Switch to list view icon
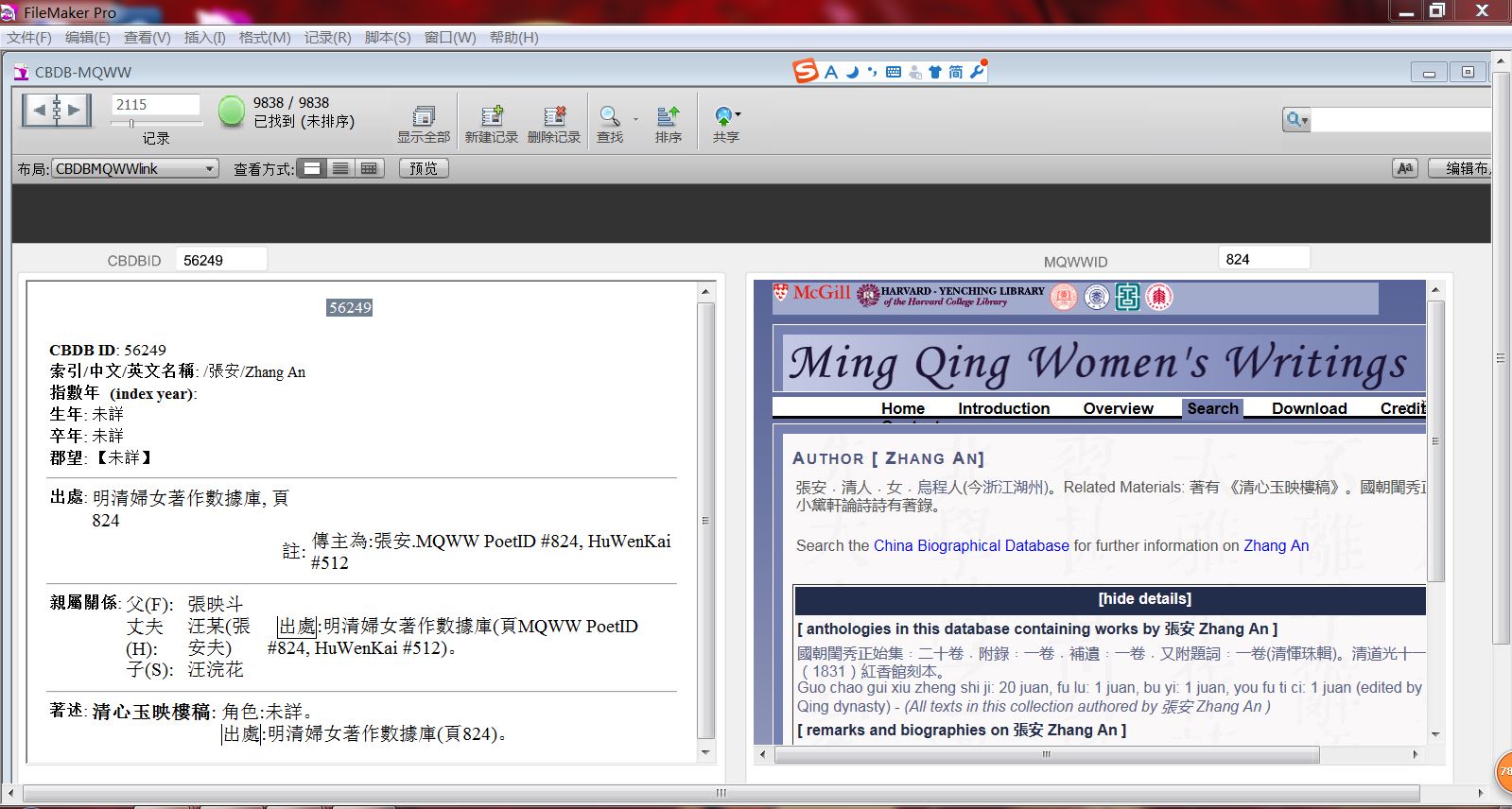This screenshot has height=809, width=1512. coord(340,168)
